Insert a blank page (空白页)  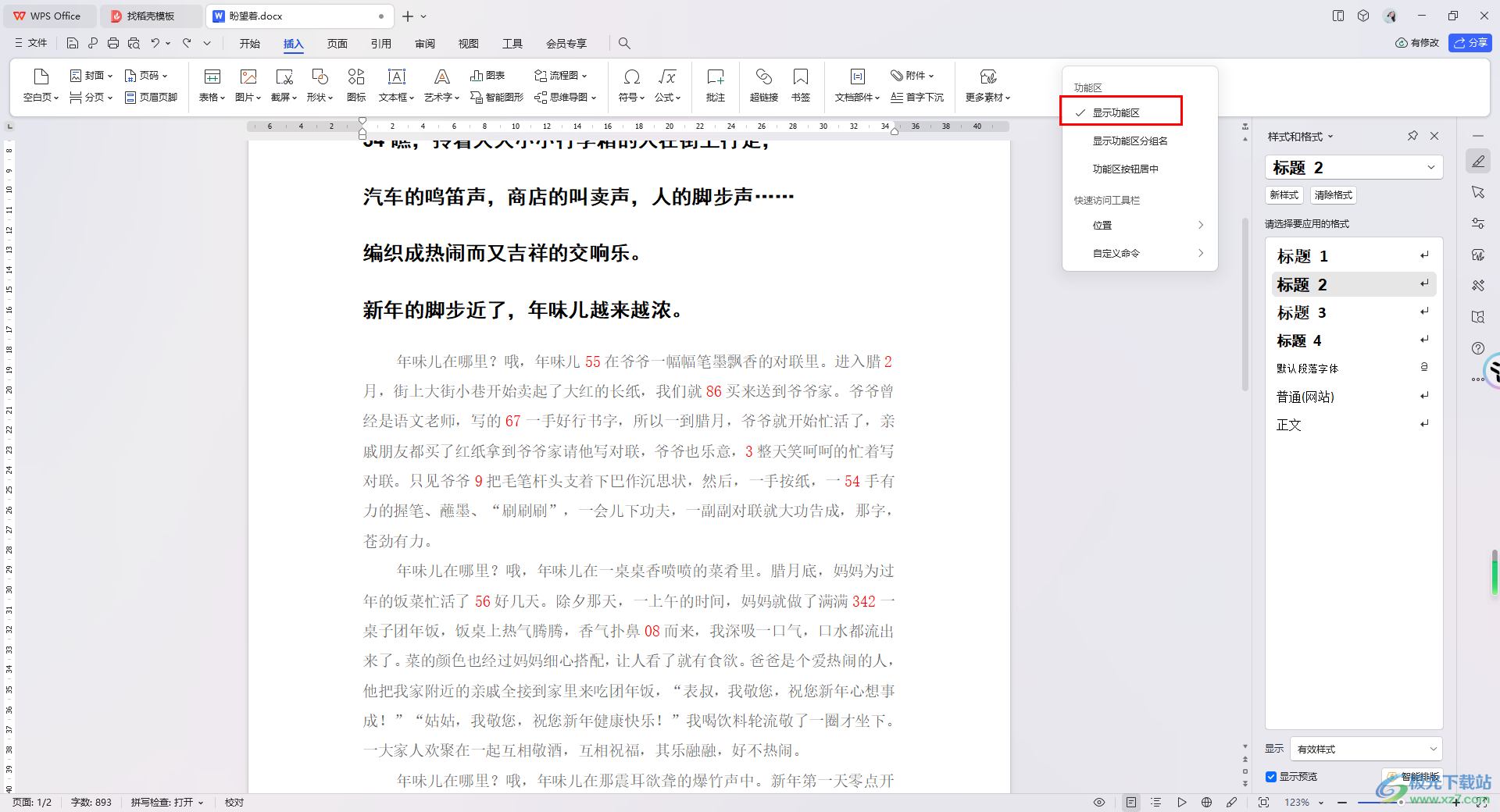41,85
